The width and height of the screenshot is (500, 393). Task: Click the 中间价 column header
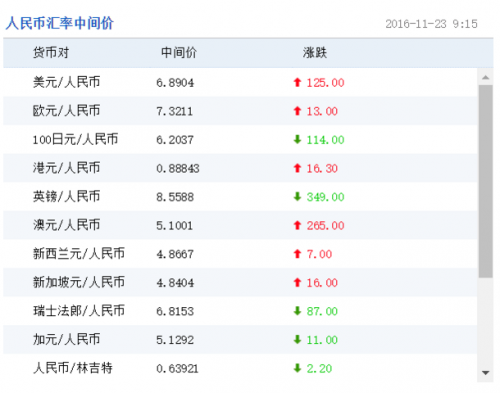(x=179, y=53)
